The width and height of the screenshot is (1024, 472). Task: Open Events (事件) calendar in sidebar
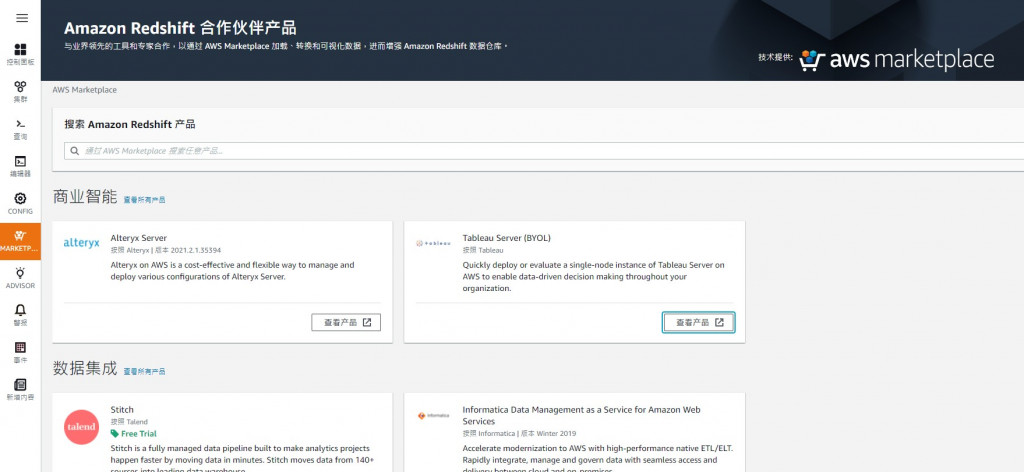20,353
